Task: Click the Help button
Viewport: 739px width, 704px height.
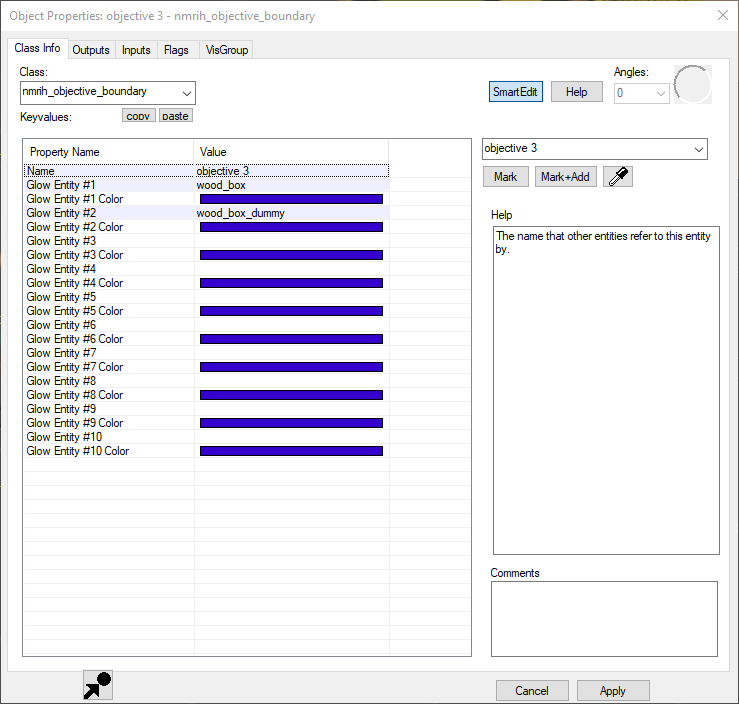Action: click(576, 92)
